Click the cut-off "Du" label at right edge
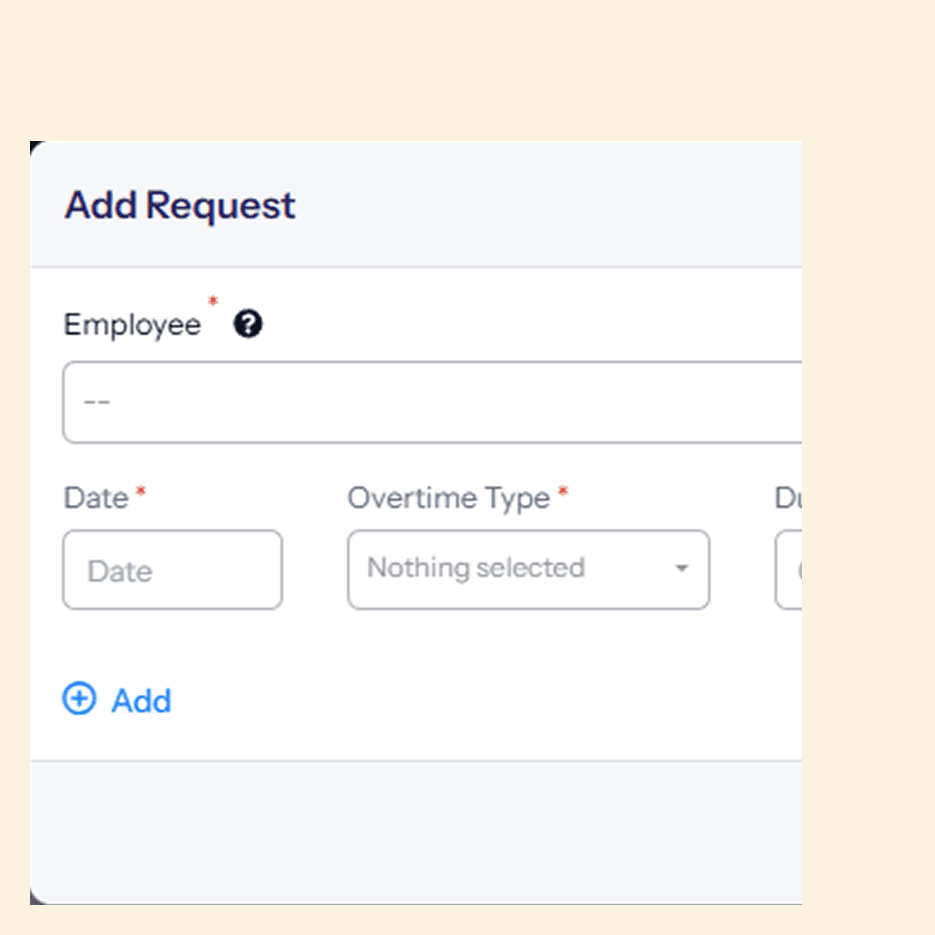This screenshot has height=935, width=935. (x=788, y=498)
